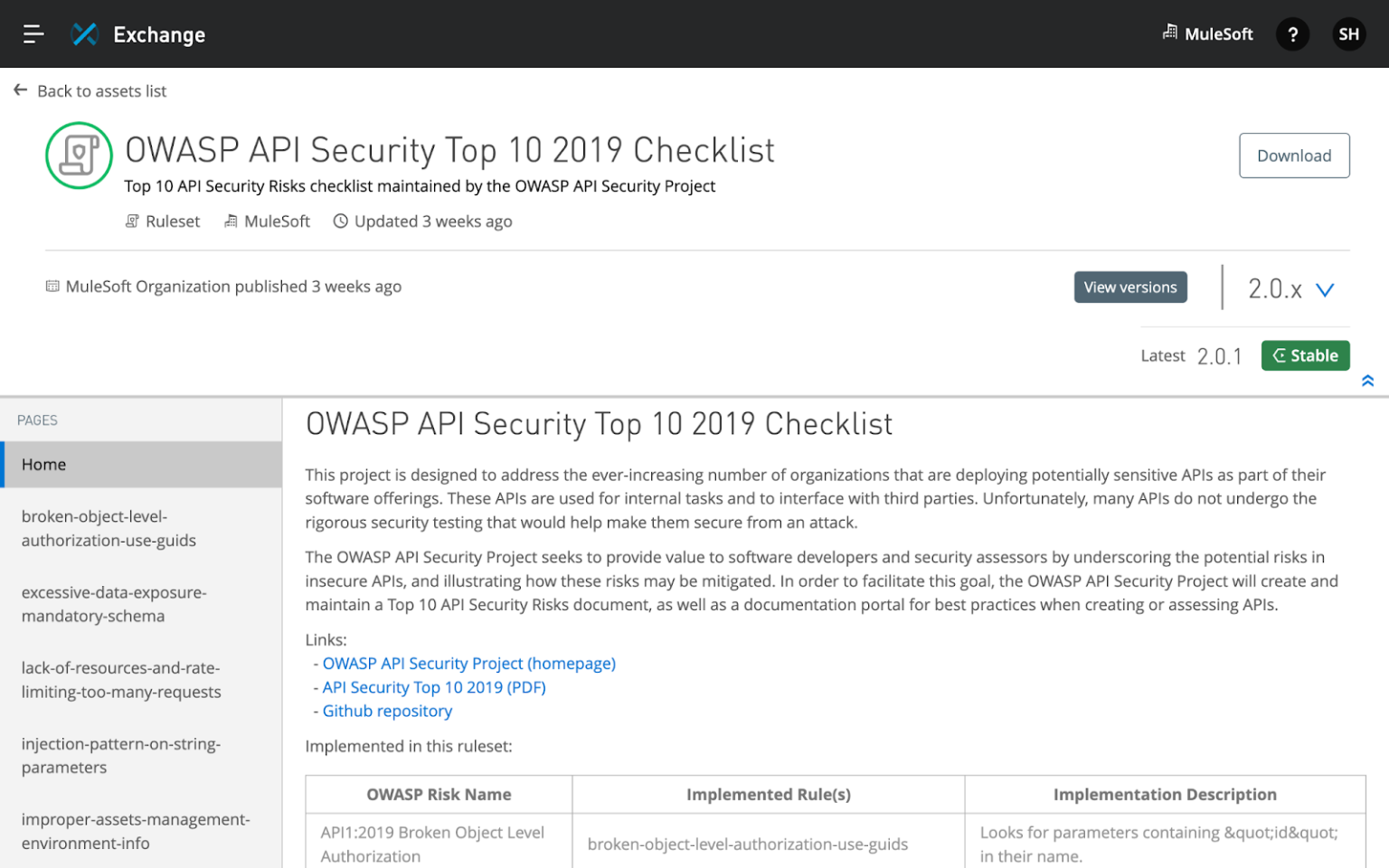Open the SH profile avatar menu
Image resolution: width=1389 pixels, height=868 pixels.
[x=1348, y=33]
